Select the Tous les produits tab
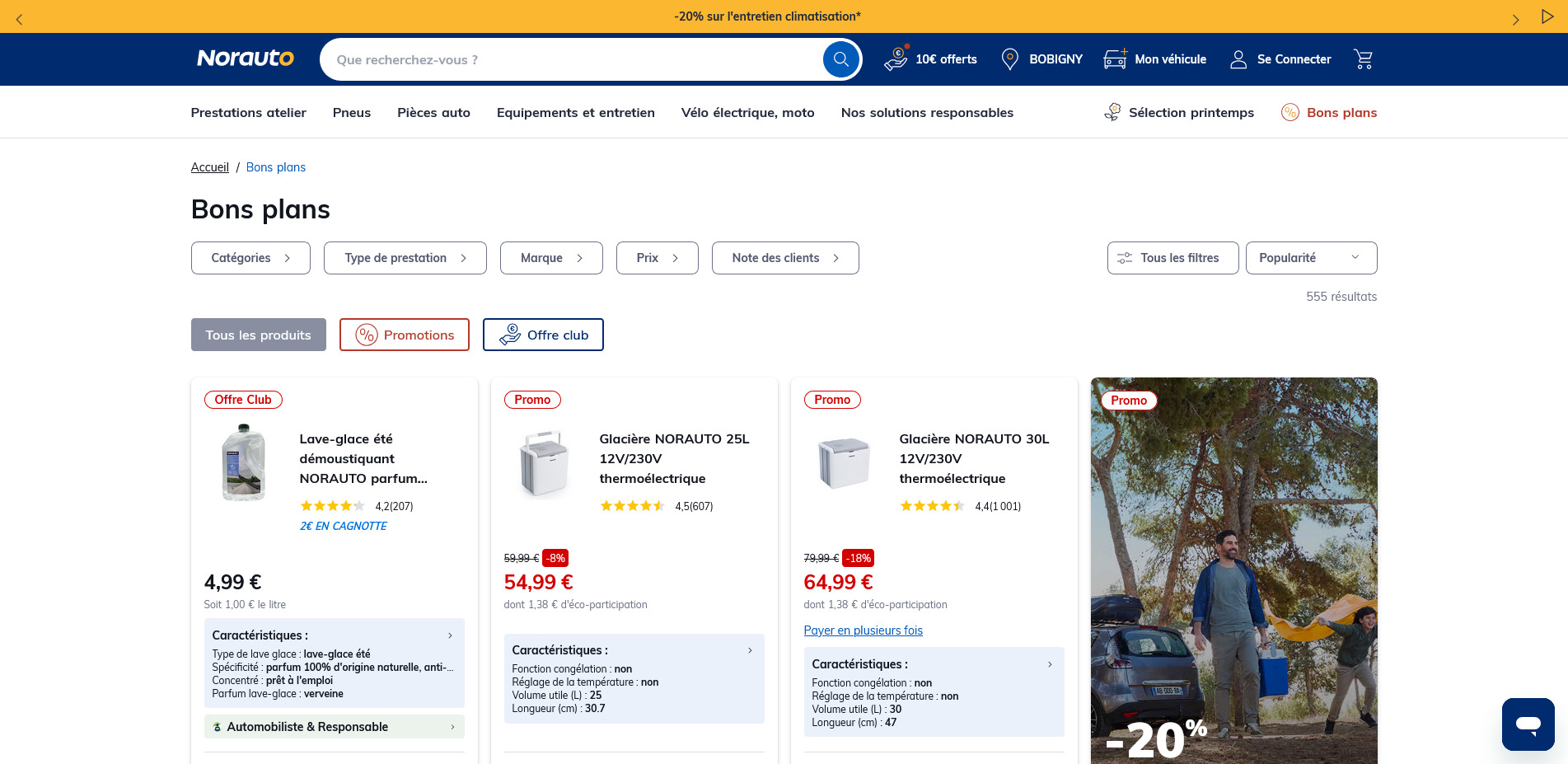This screenshot has height=764, width=1568. [x=259, y=335]
